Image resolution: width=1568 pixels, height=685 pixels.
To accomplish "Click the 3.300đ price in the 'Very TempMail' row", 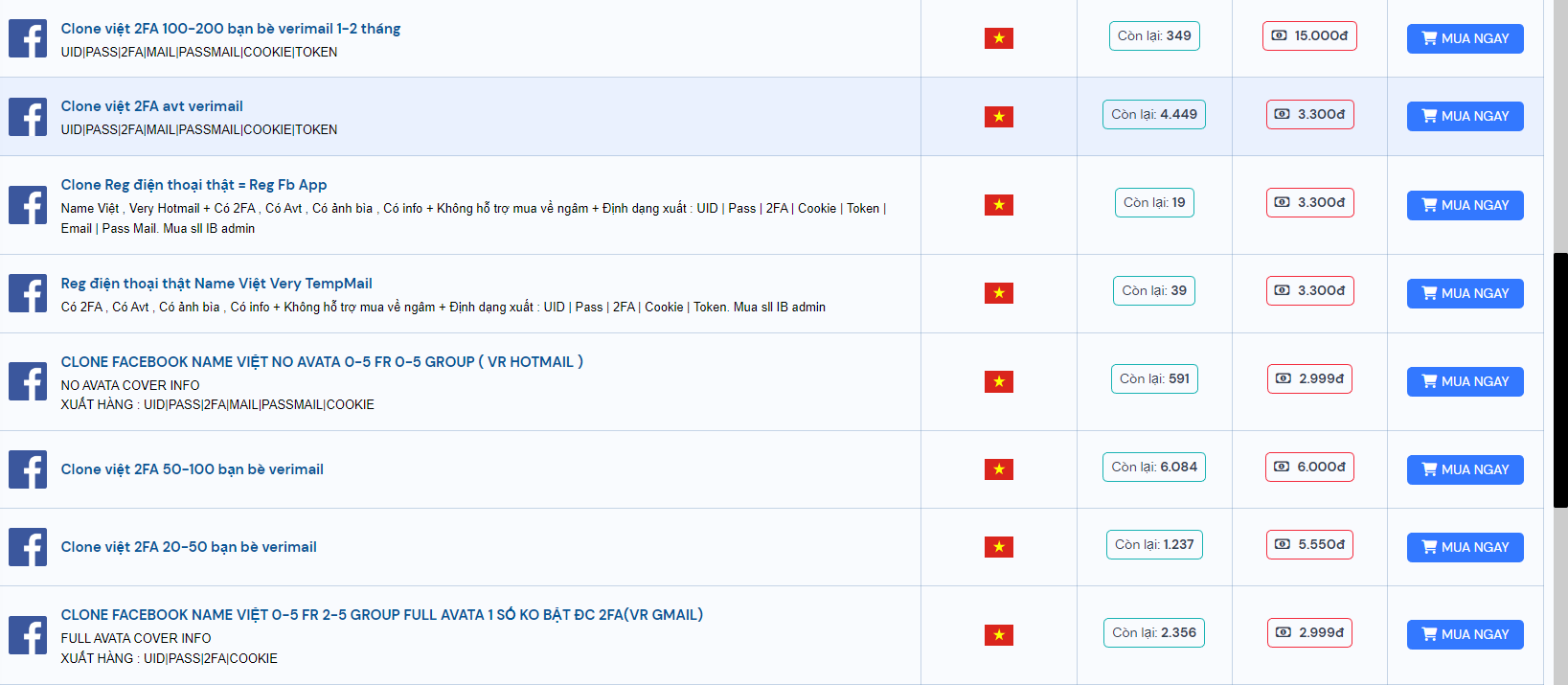I will 1309,290.
